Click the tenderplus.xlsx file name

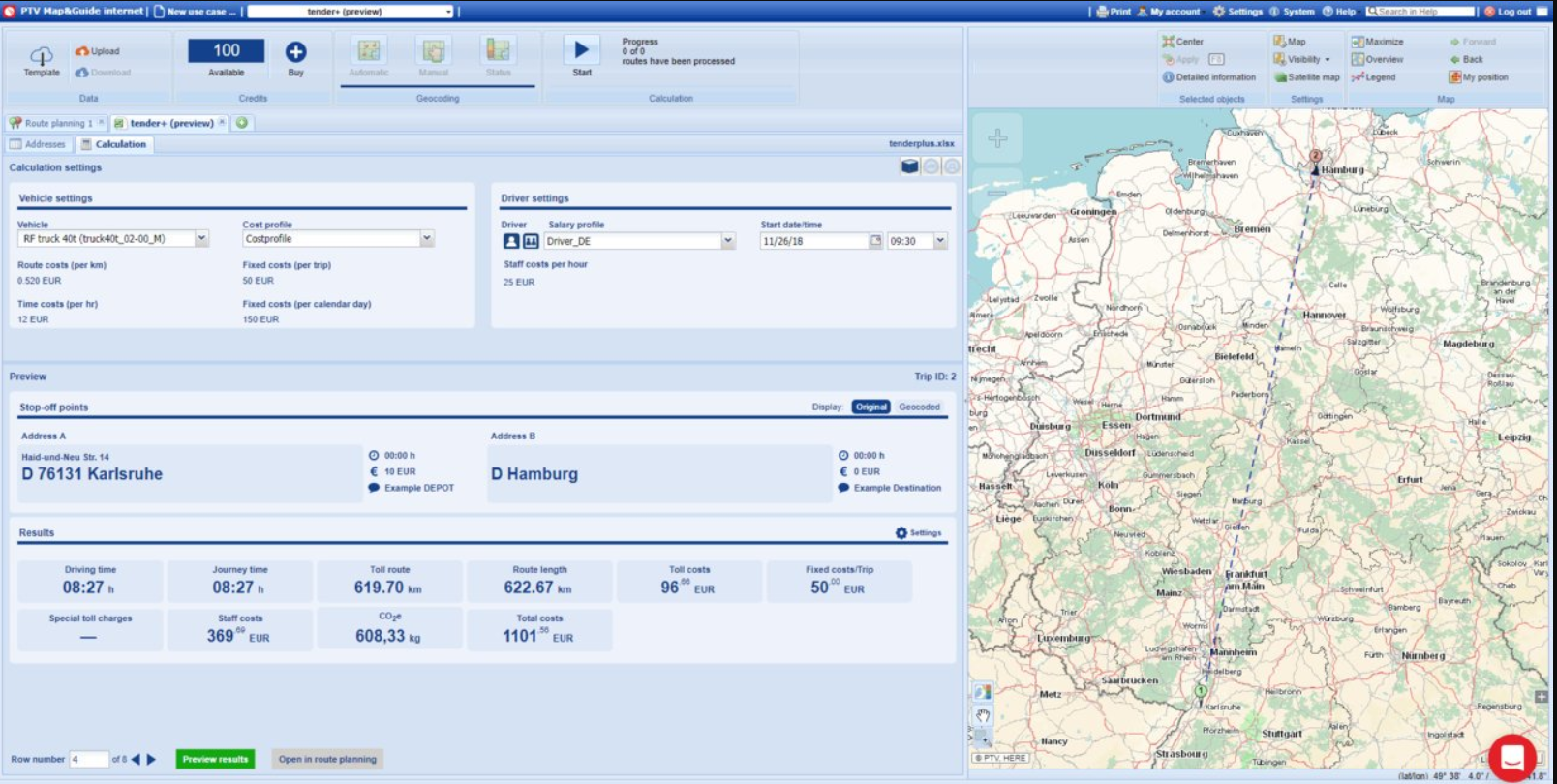[922, 143]
